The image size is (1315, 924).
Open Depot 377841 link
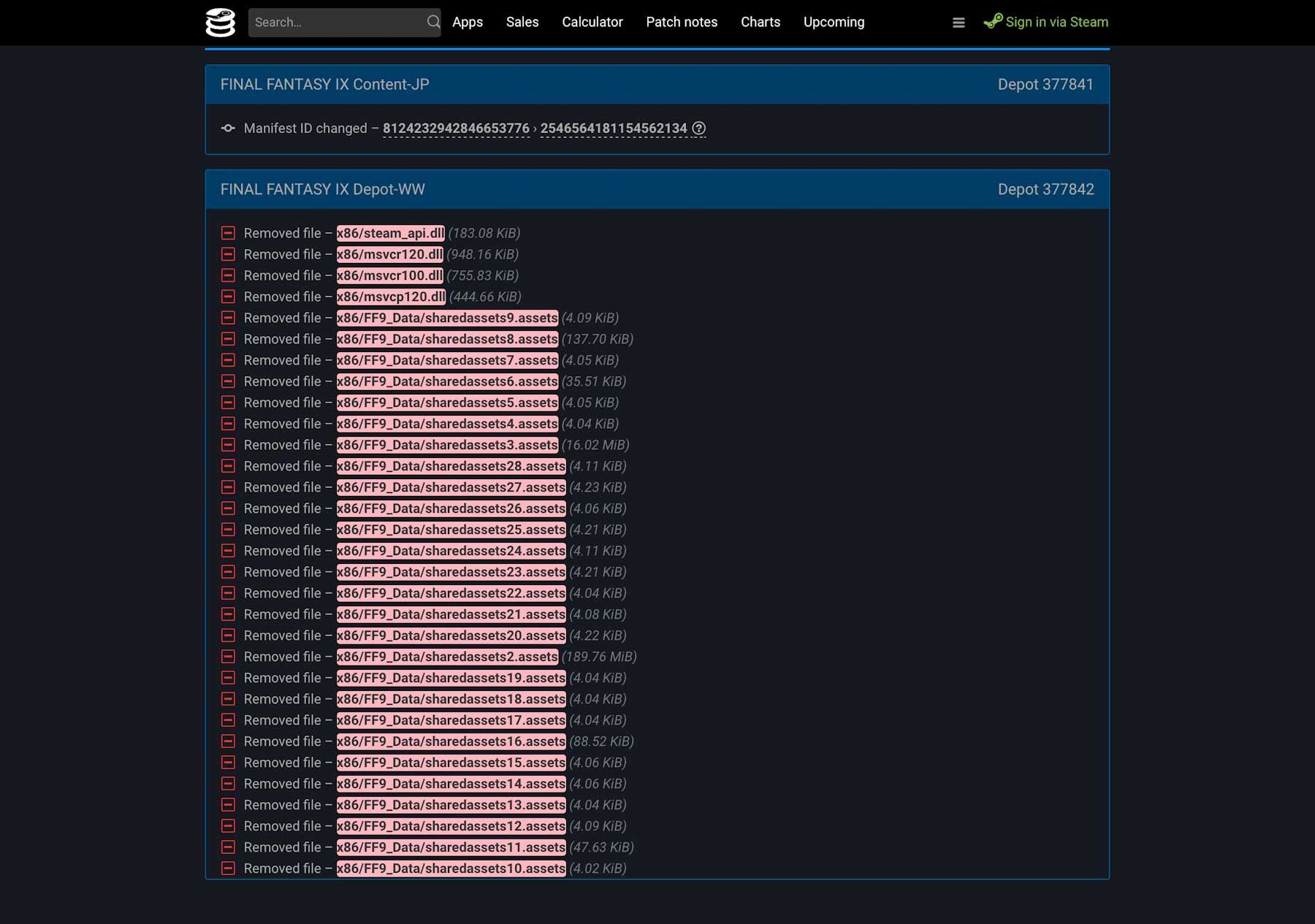click(x=1045, y=84)
